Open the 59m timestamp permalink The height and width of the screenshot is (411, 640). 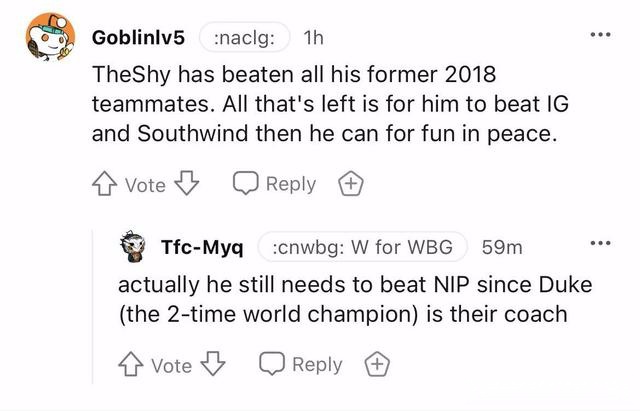[502, 246]
